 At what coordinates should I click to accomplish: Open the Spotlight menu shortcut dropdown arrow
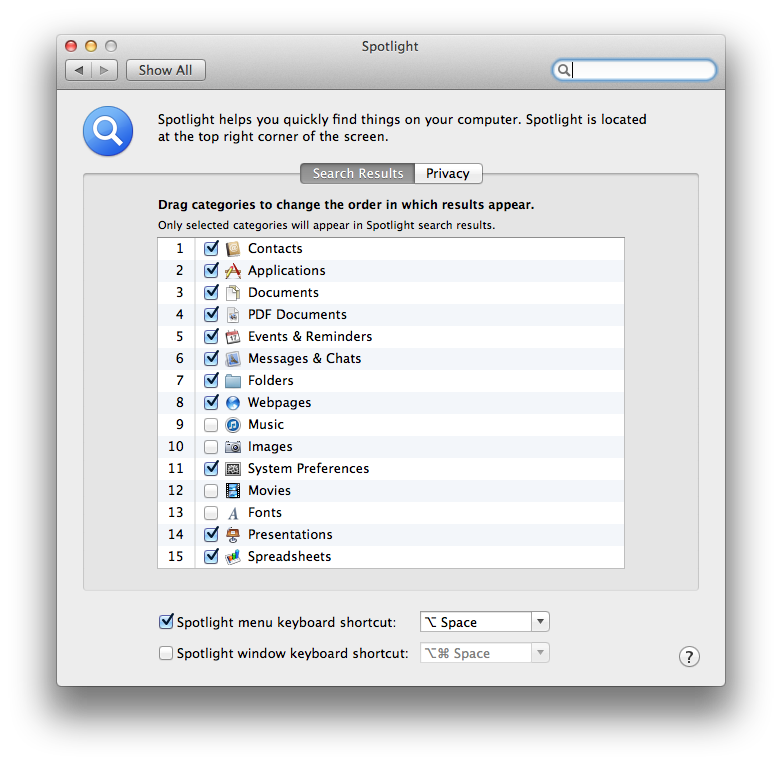click(540, 622)
